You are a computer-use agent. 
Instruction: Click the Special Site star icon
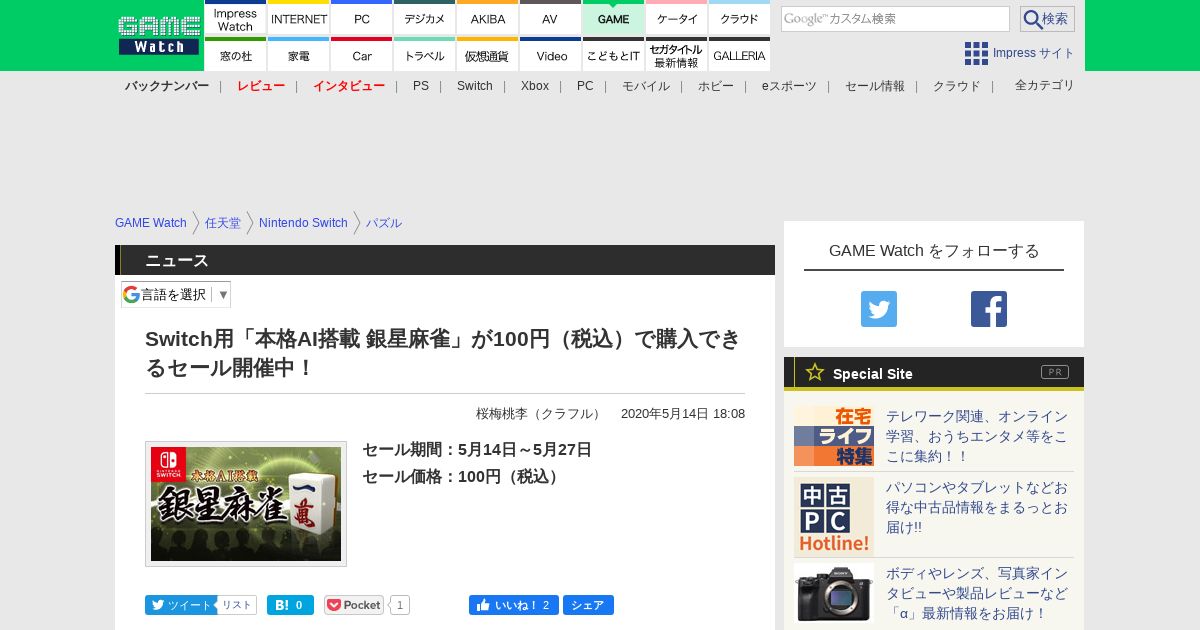815,372
